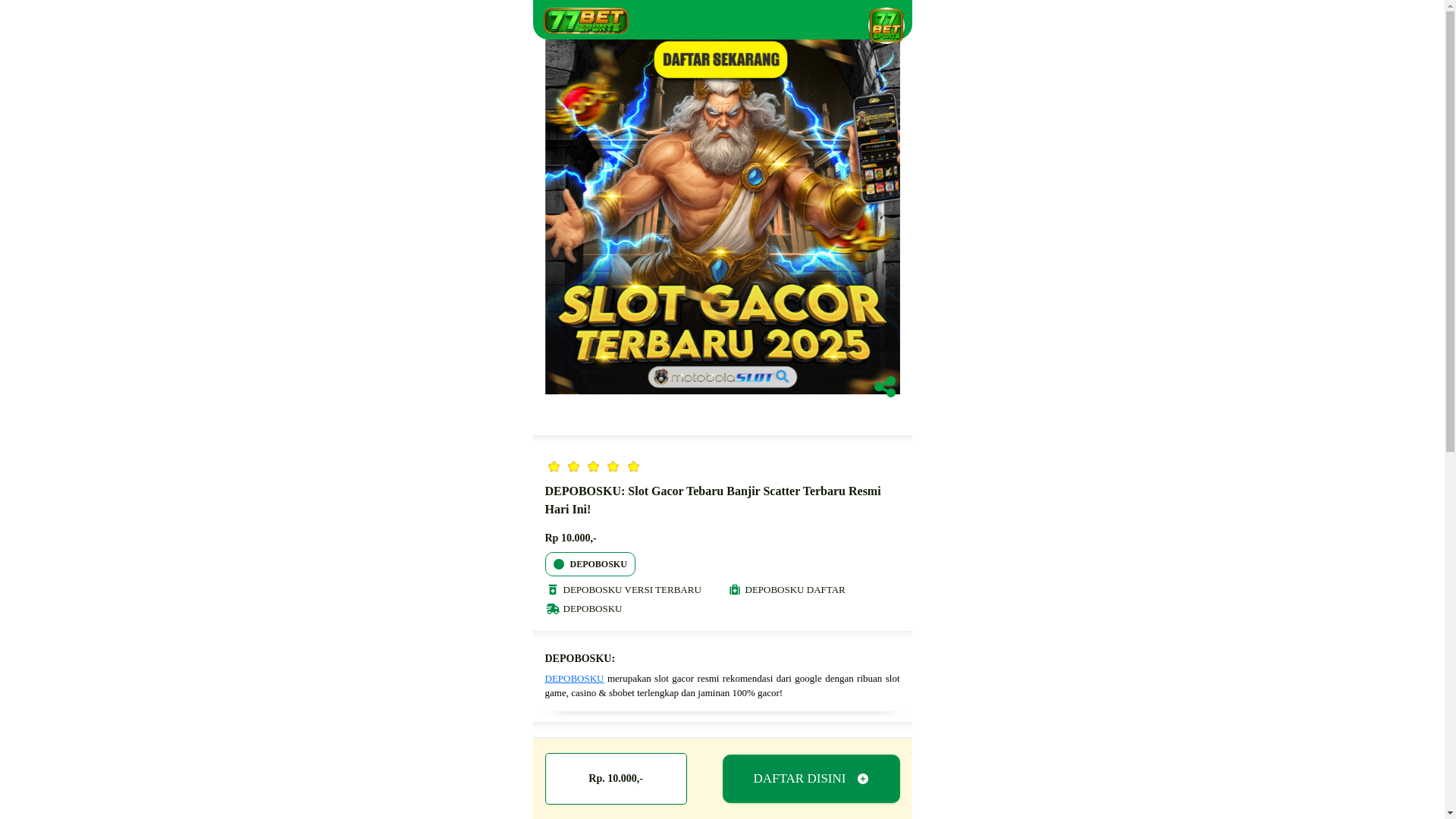
Task: Click the product title heading text
Action: [713, 500]
